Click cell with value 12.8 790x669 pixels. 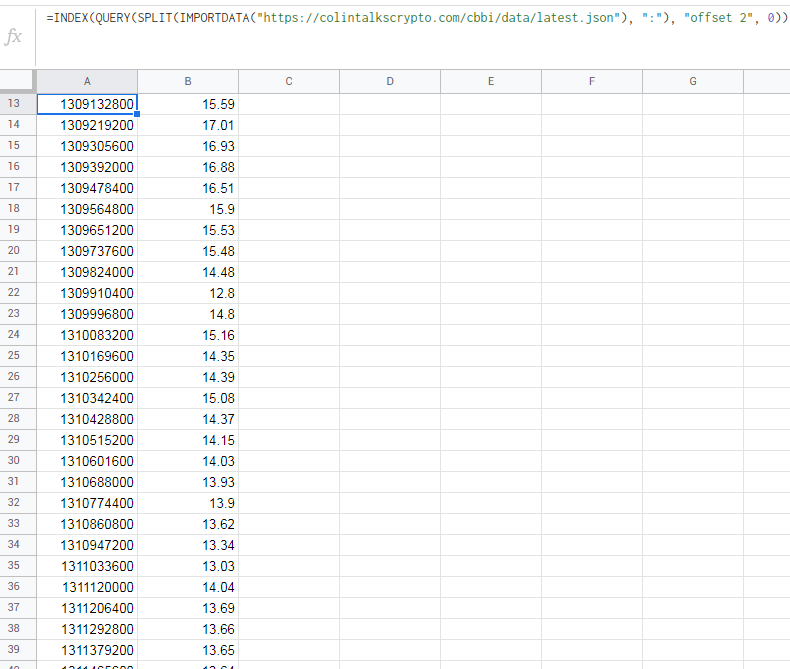click(188, 293)
